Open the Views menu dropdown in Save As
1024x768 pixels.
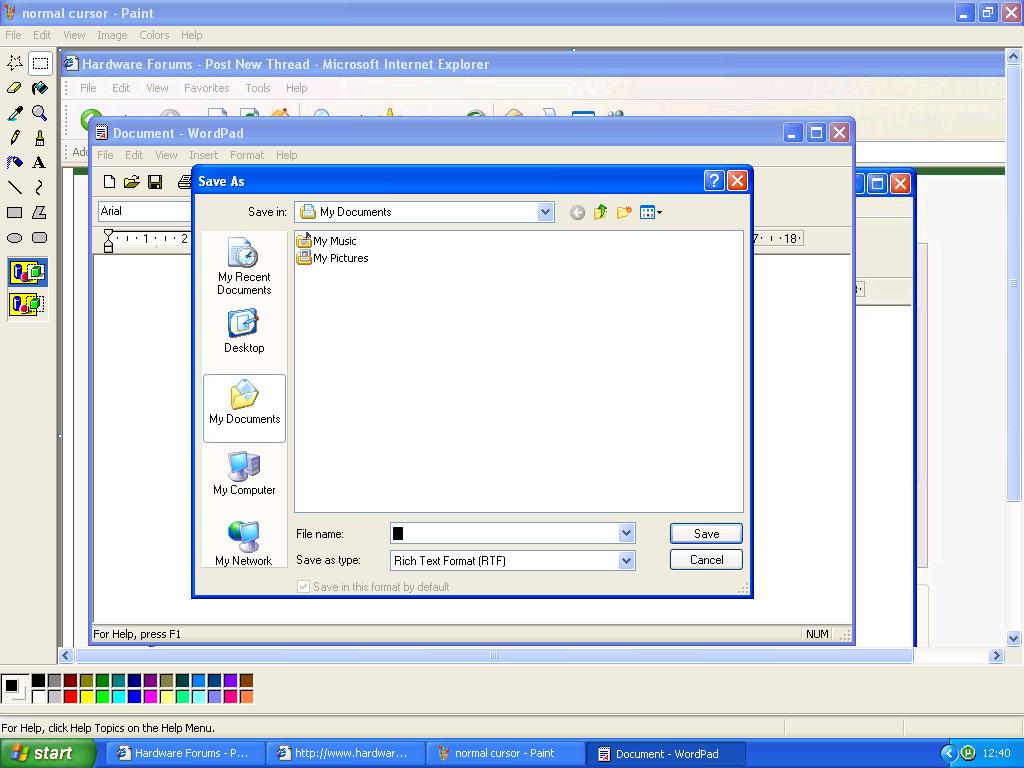[x=651, y=212]
